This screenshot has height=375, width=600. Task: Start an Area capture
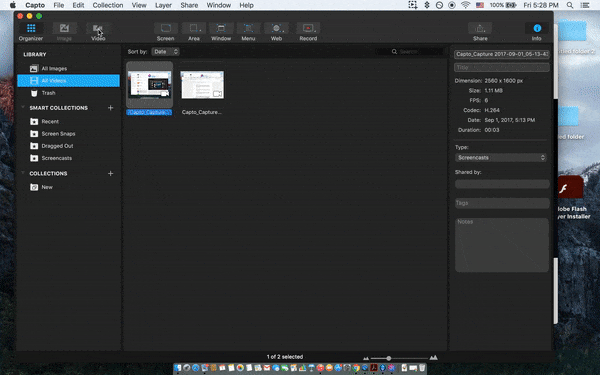pyautogui.click(x=194, y=32)
